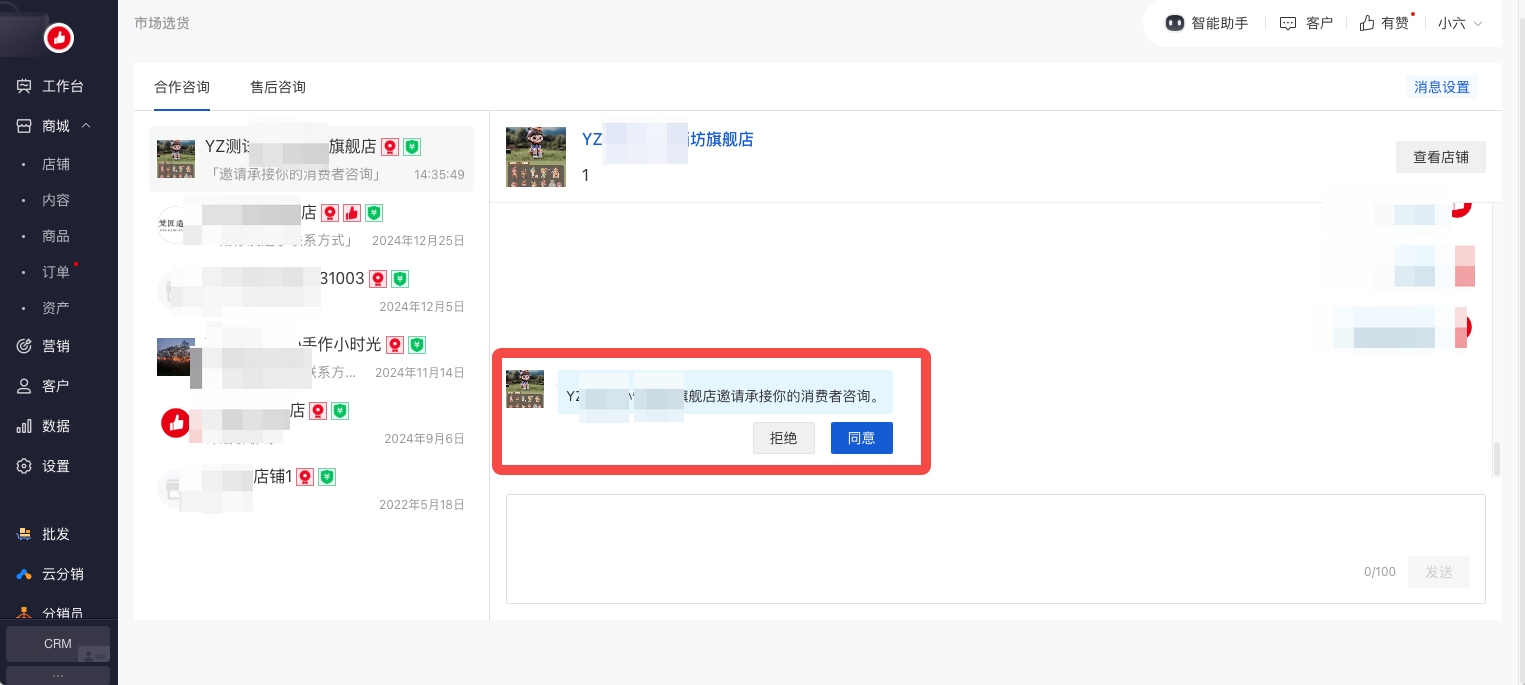This screenshot has width=1525, height=685.
Task: Click thumbs-up badge on 2024年12月25日 conversation
Action: tap(351, 213)
